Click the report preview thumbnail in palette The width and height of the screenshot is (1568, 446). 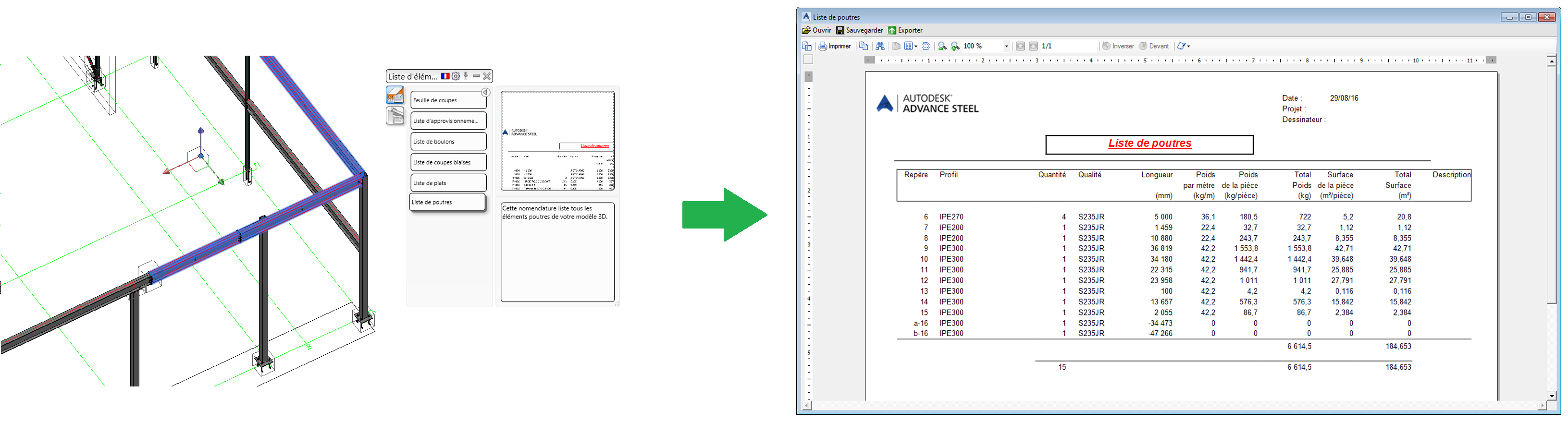557,141
